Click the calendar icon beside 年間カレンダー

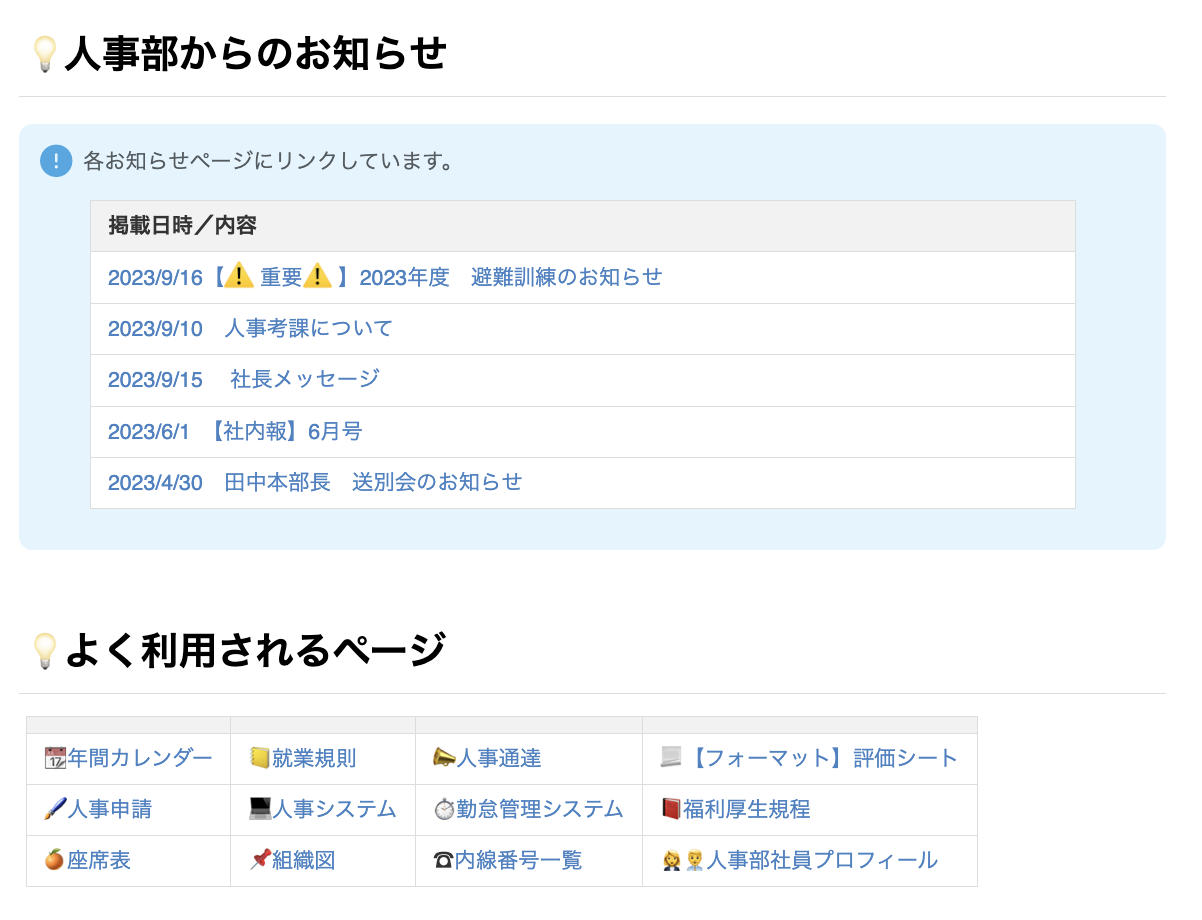tap(55, 759)
